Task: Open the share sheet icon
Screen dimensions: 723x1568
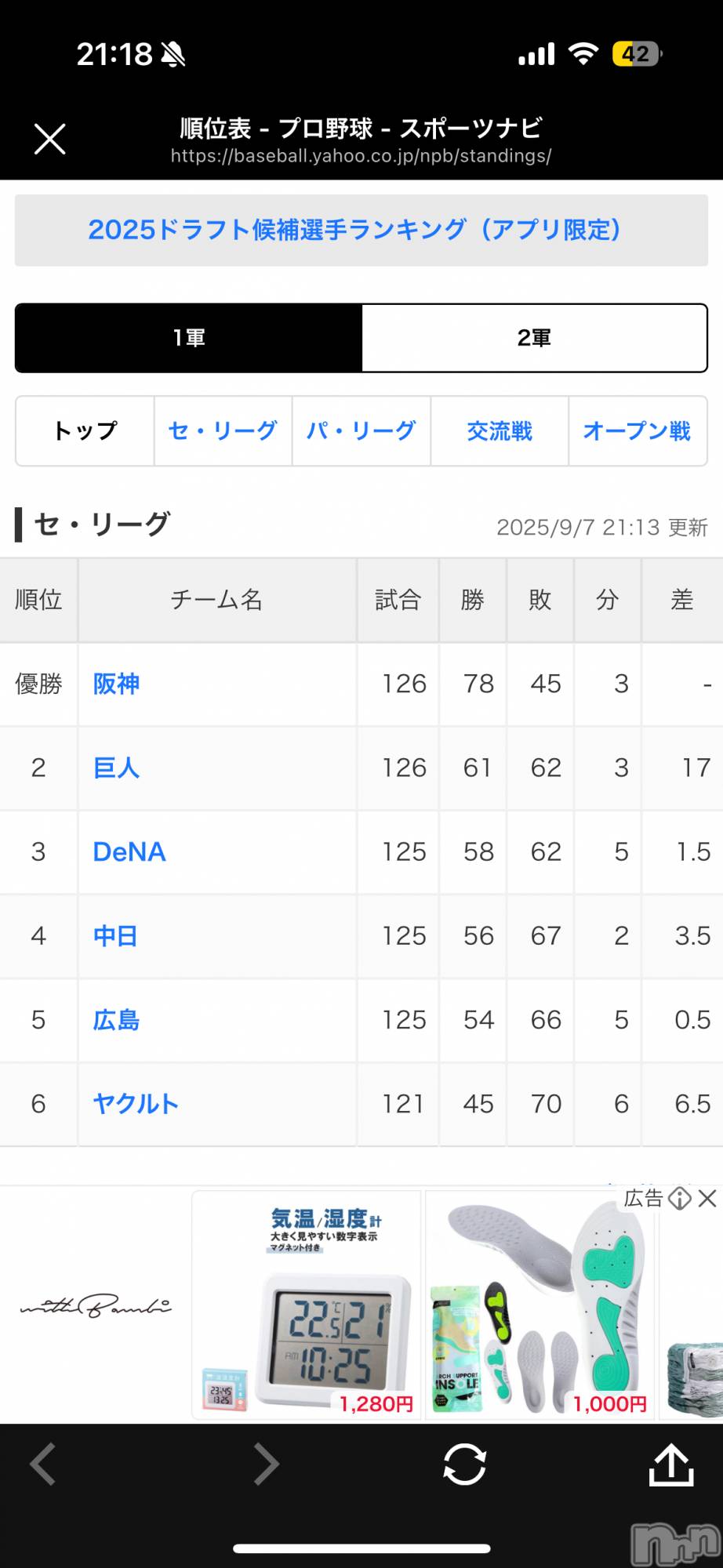Action: coord(671,1464)
